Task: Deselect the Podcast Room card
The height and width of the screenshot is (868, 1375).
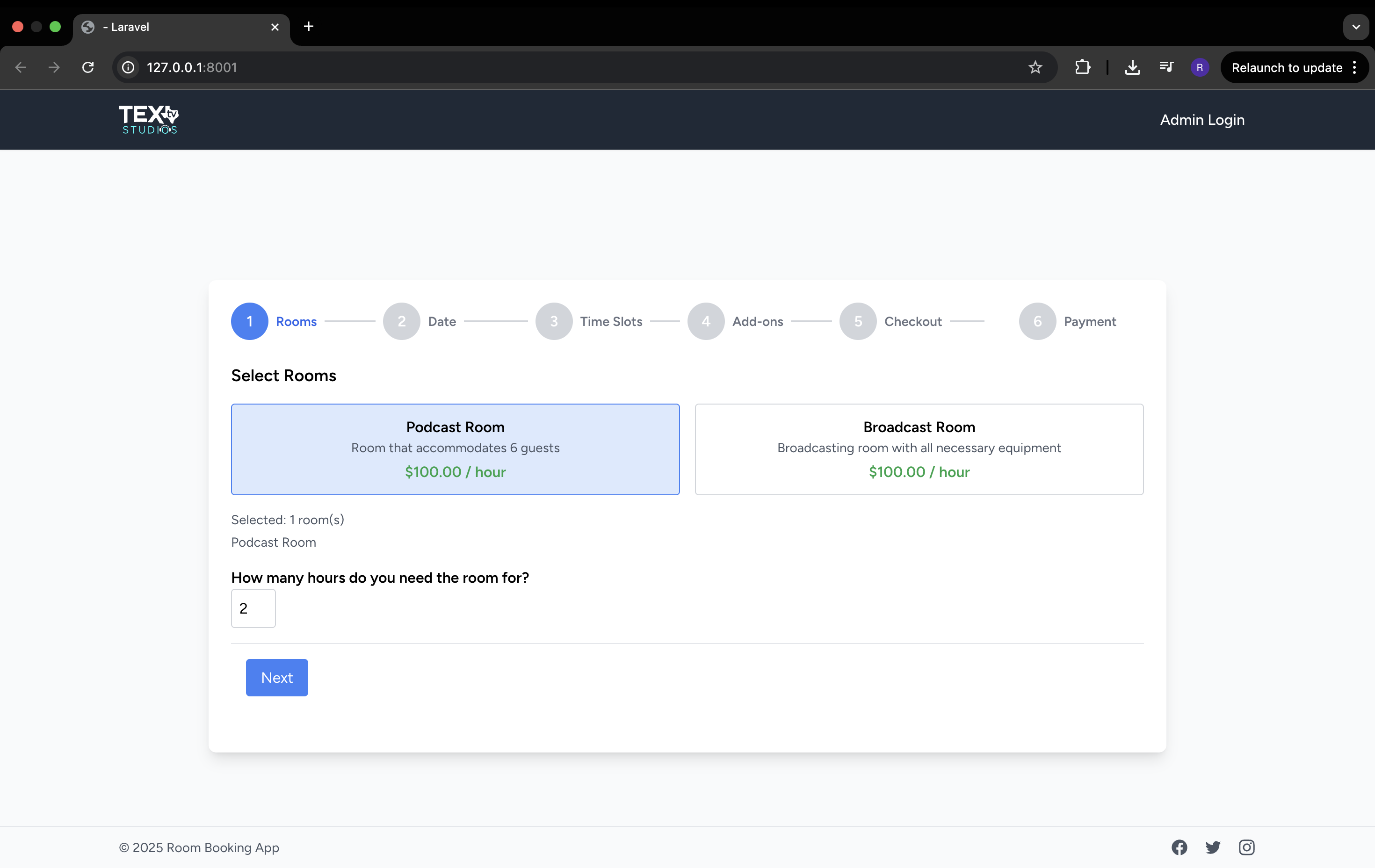Action: [x=455, y=449]
